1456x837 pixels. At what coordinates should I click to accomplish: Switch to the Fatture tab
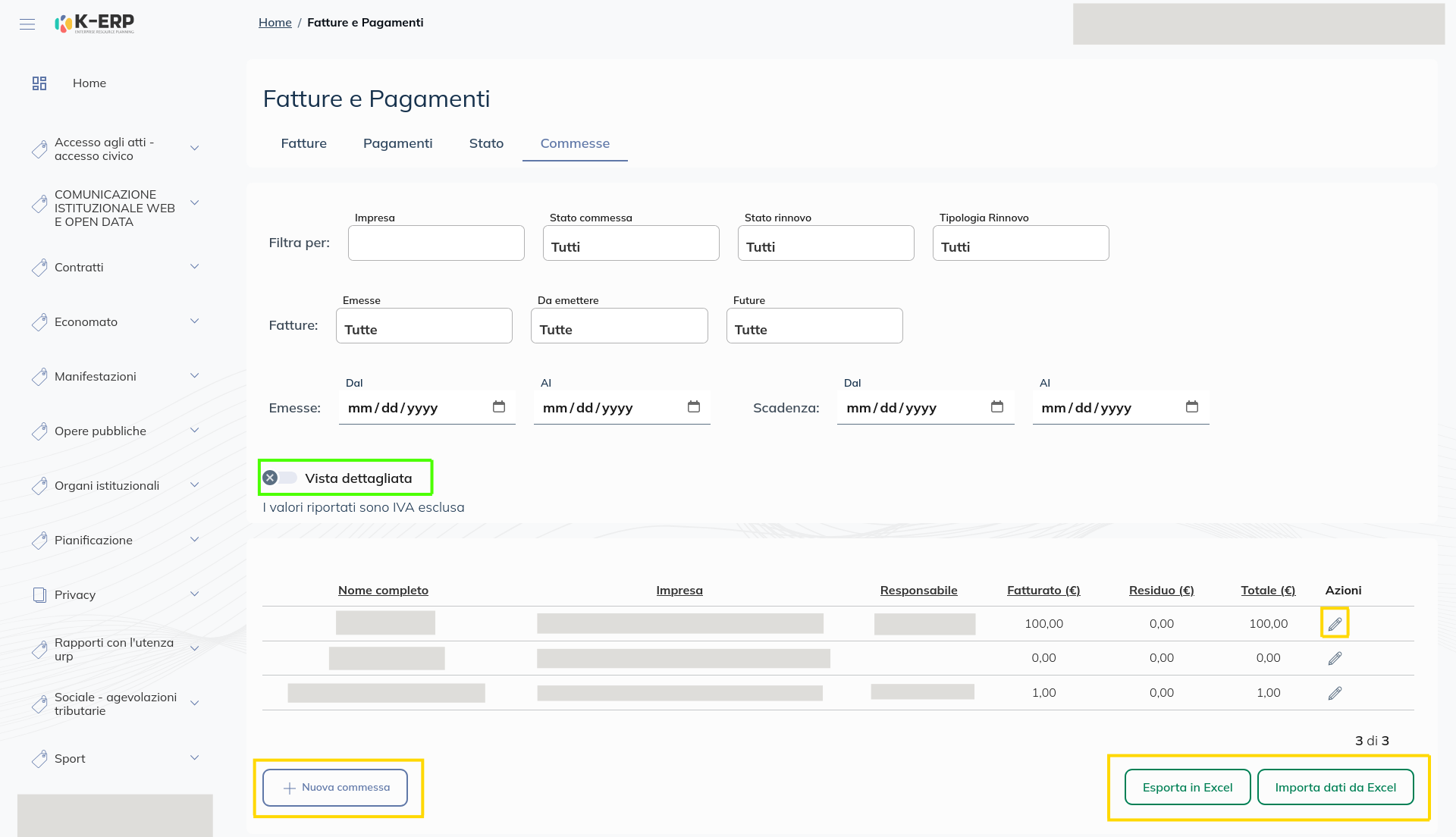click(303, 143)
